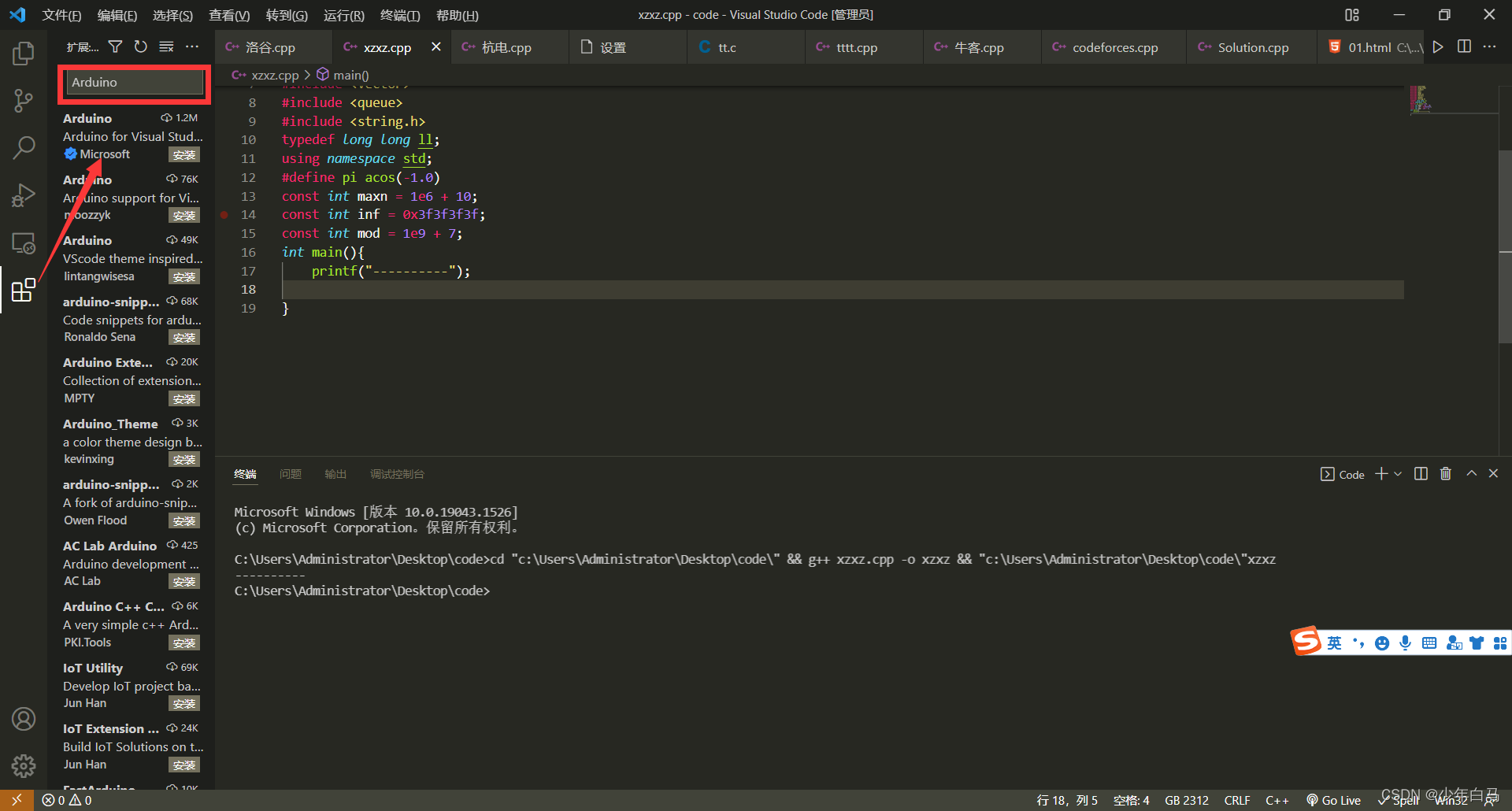This screenshot has width=1512, height=811.
Task: Open the Extensions view
Action: [x=24, y=290]
